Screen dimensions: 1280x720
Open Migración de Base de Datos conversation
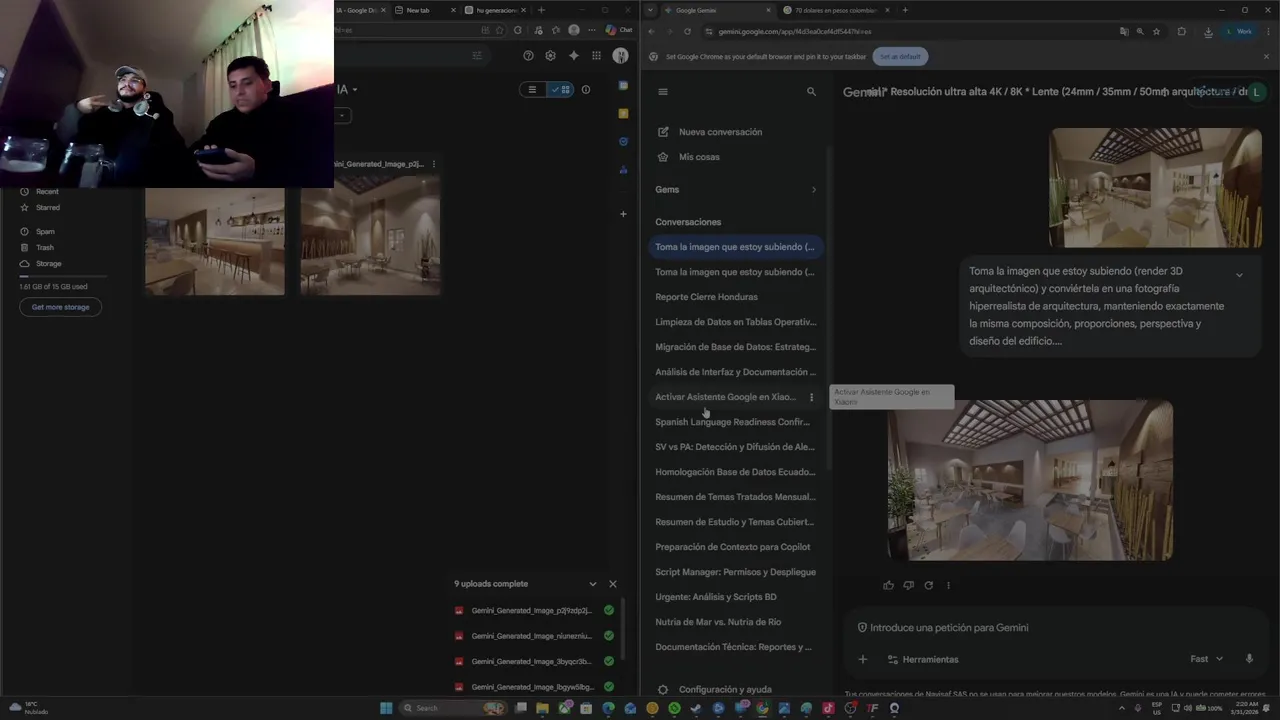[736, 347]
